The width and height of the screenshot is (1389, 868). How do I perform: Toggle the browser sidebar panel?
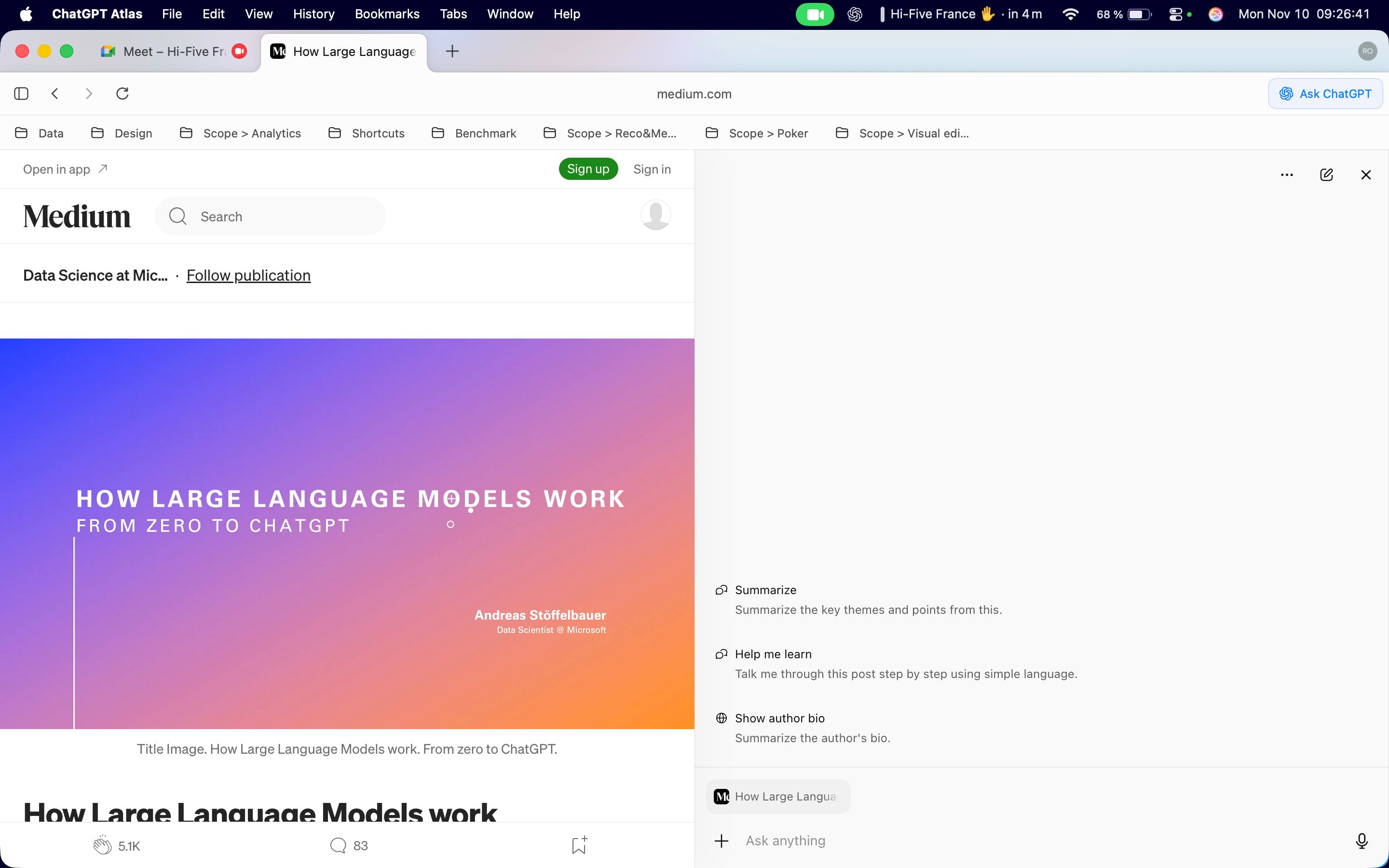[x=21, y=93]
